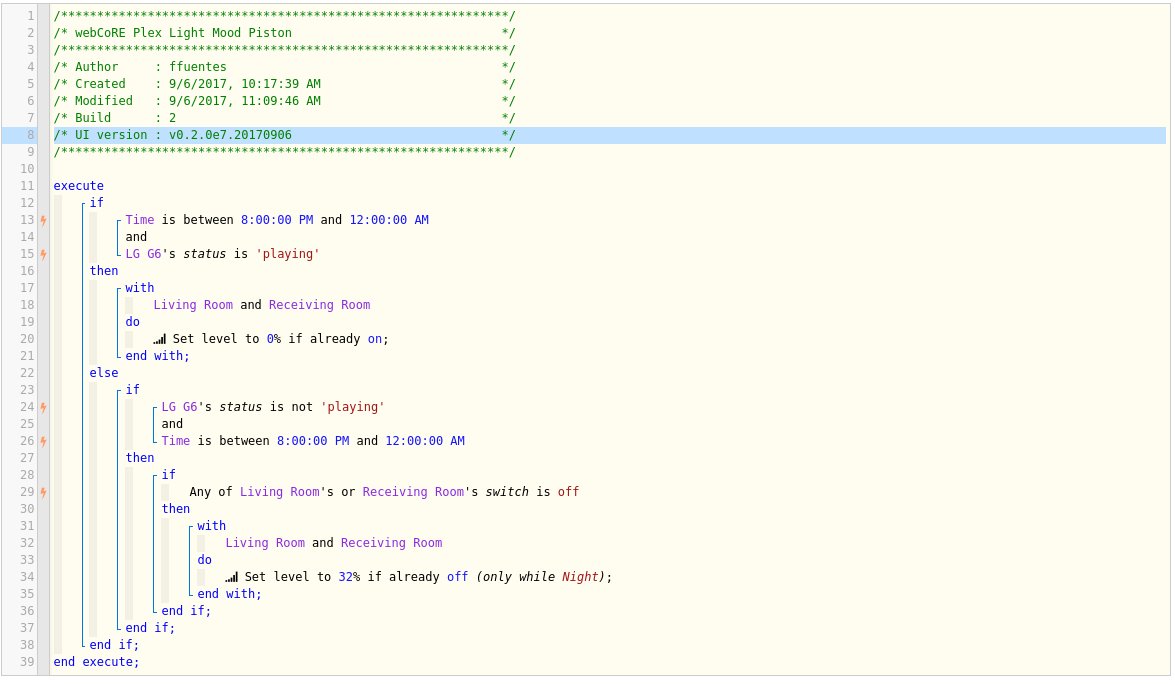This screenshot has width=1175, height=684.
Task: Click the signal level icon on line 20
Action: coord(160,339)
